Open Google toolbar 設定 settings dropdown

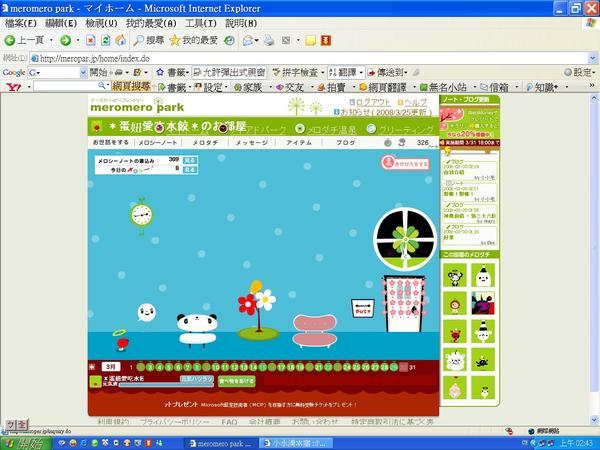point(580,72)
